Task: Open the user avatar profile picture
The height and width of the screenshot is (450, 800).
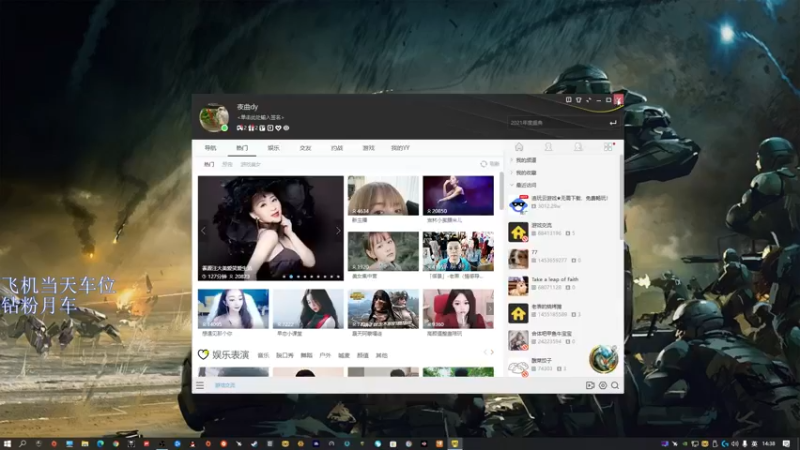Action: coord(213,117)
